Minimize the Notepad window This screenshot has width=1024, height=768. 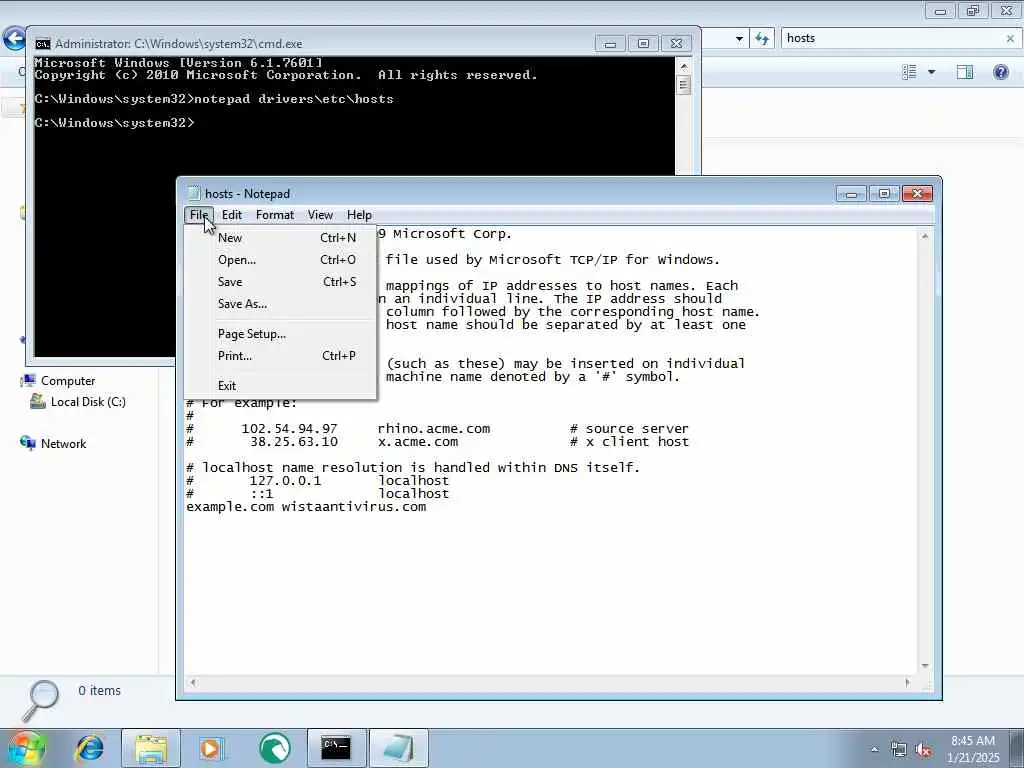(x=851, y=194)
